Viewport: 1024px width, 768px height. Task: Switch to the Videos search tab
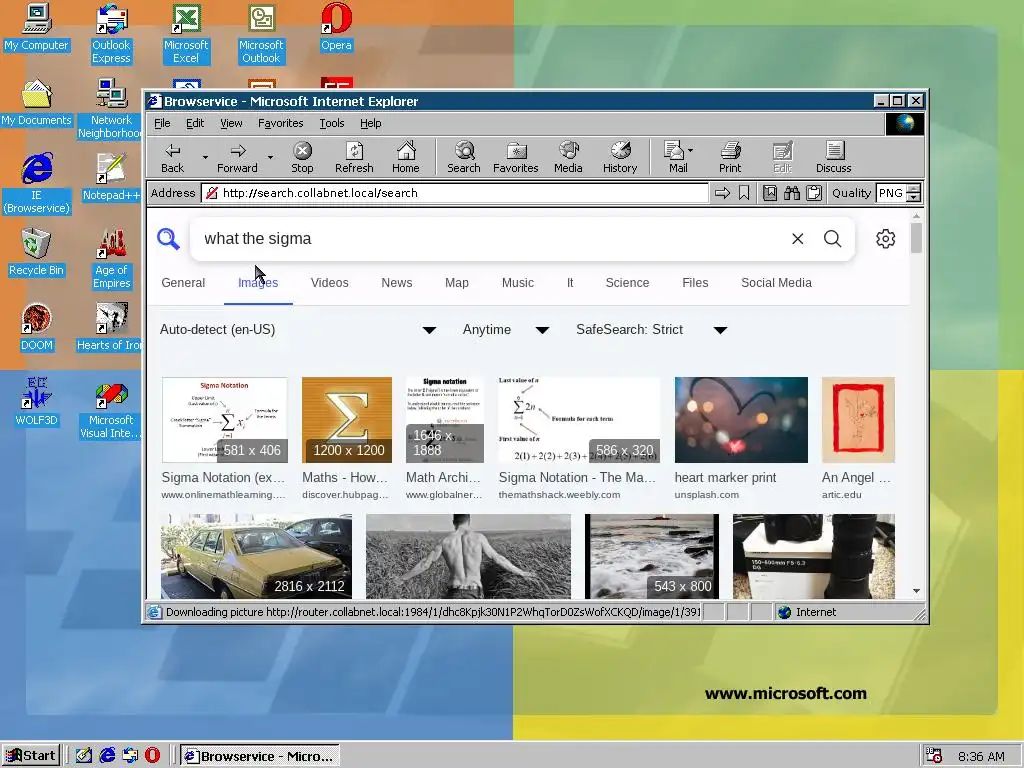coord(329,283)
